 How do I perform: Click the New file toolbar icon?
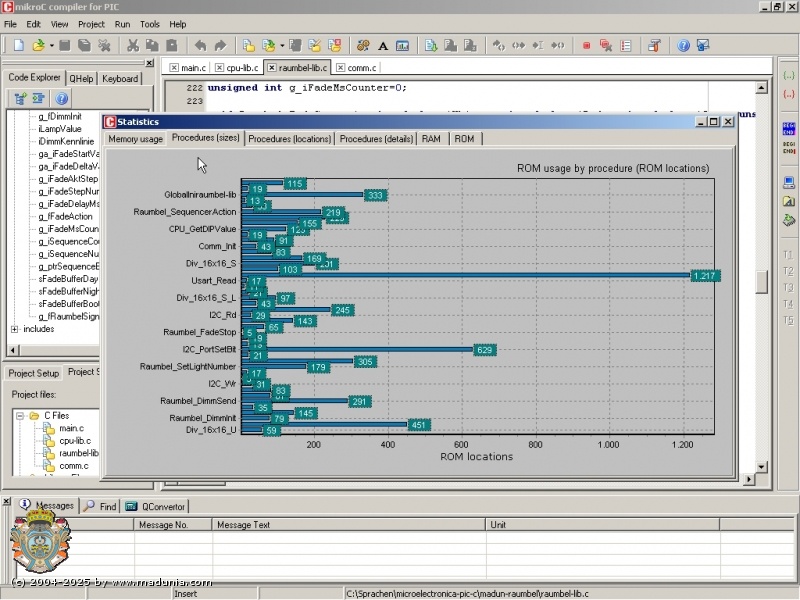[x=19, y=45]
